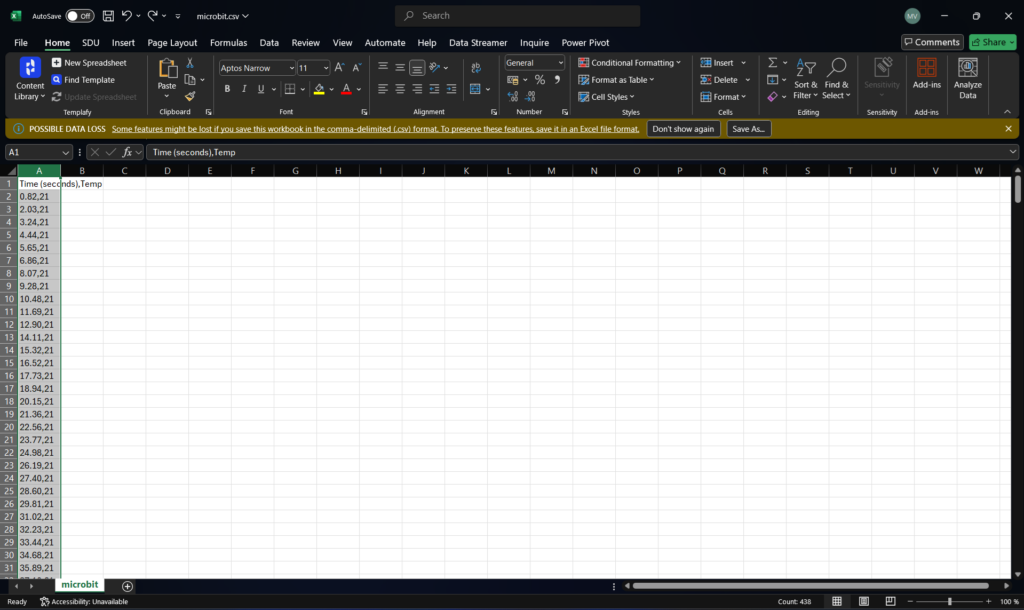Image resolution: width=1024 pixels, height=610 pixels.
Task: Open Find & Select magnifier icon
Action: pos(837,68)
